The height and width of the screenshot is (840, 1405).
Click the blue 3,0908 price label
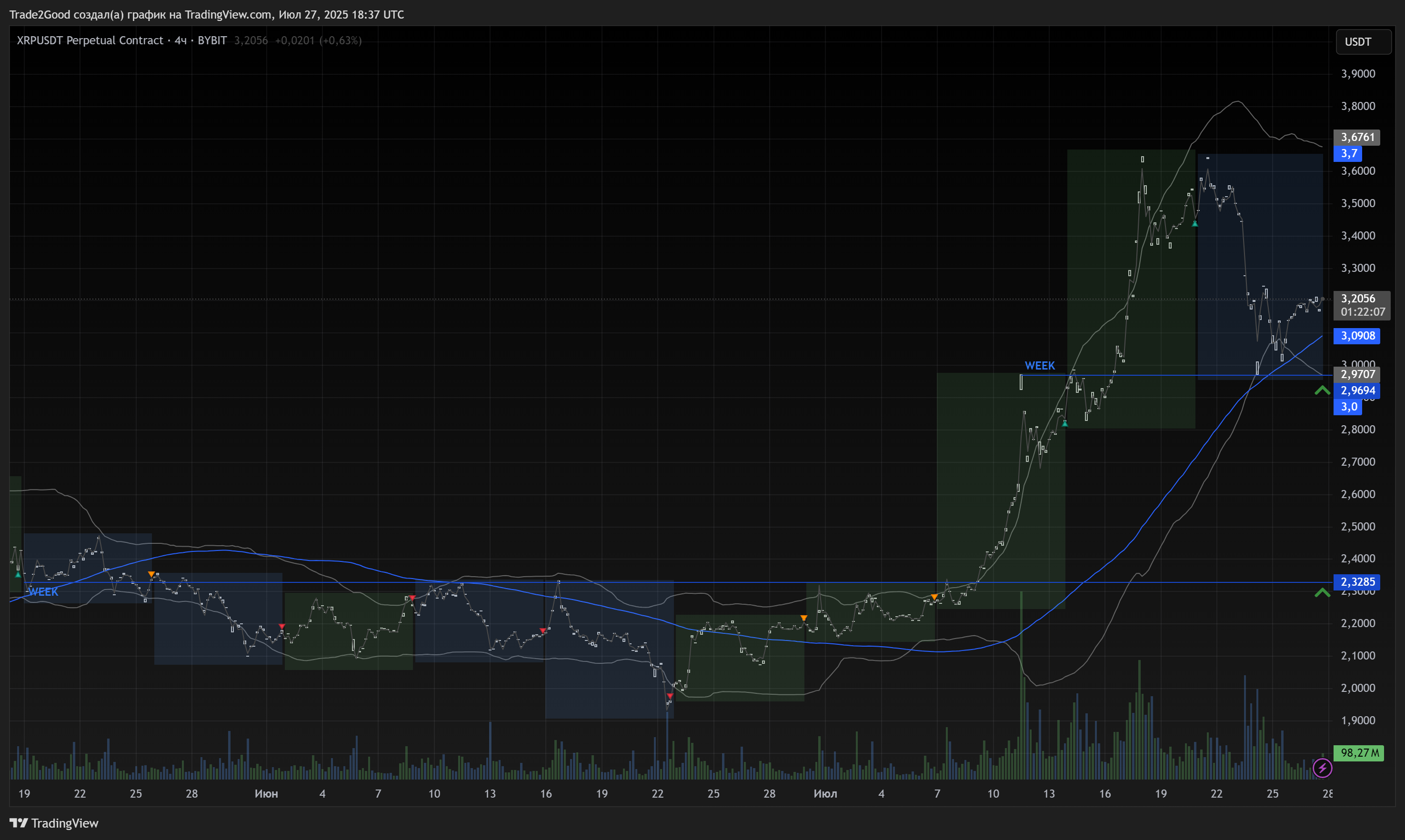pos(1357,336)
